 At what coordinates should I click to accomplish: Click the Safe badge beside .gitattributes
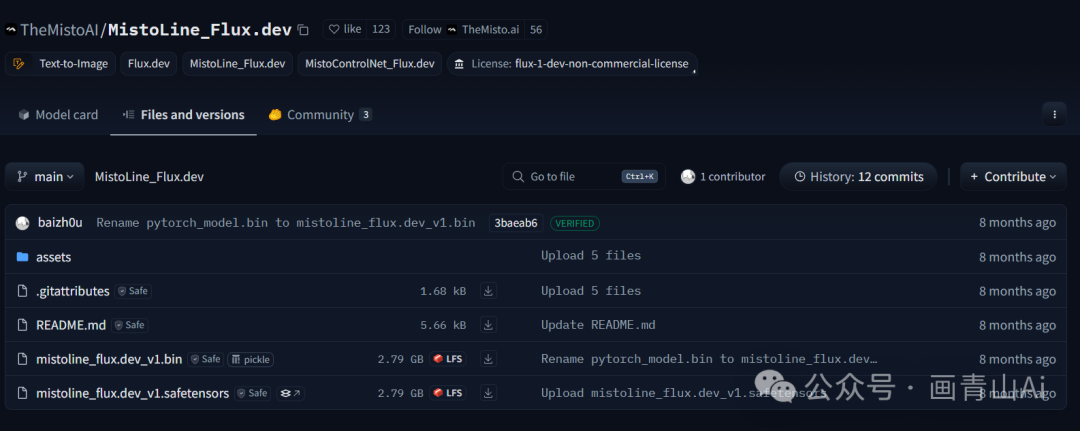tap(134, 291)
